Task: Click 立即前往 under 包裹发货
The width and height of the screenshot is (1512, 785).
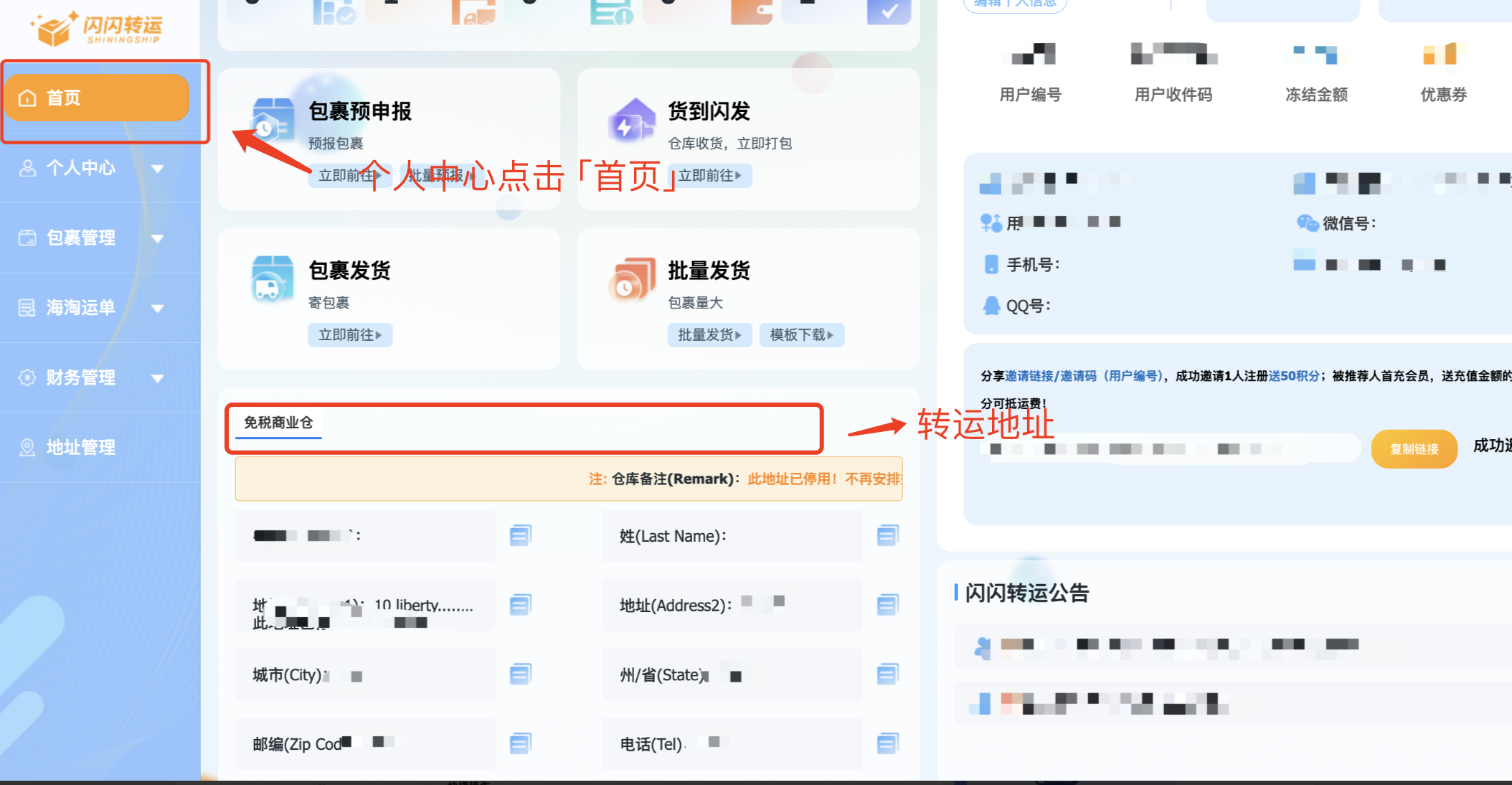Action: coord(350,335)
